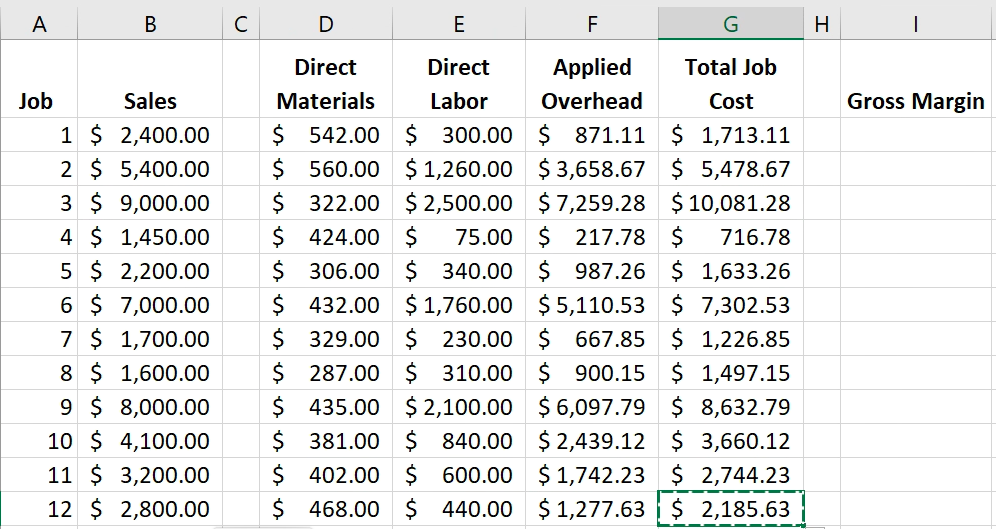Select Direct Materials cell 424.00

[326, 237]
